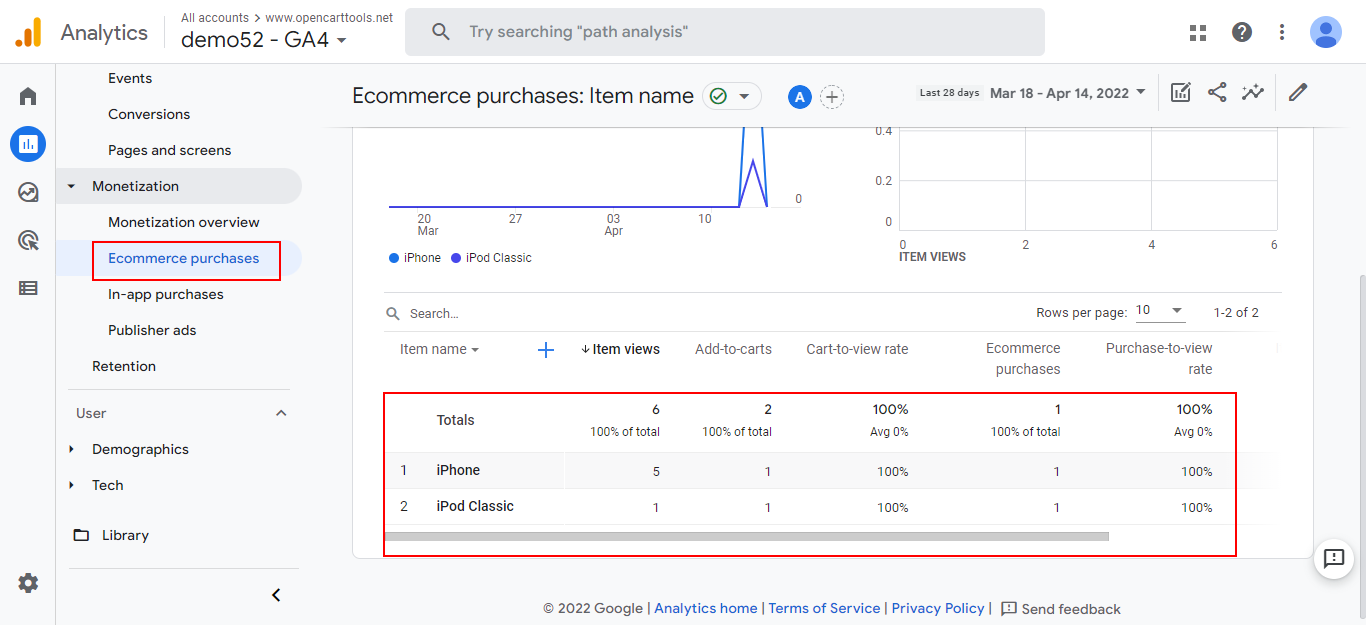Sort by the Add-to-carts column header

click(x=733, y=349)
